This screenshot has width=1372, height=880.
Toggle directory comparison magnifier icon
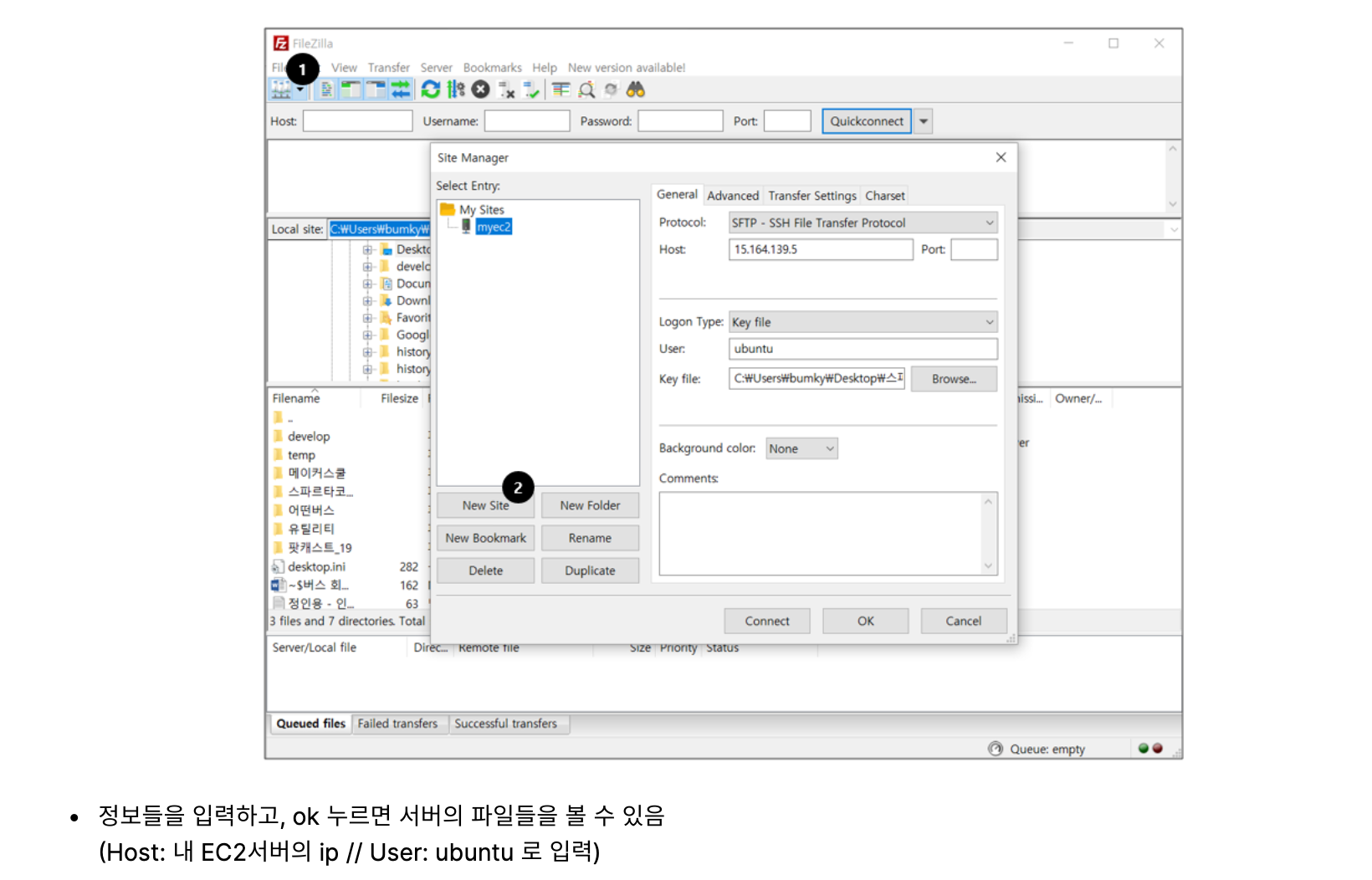[586, 90]
